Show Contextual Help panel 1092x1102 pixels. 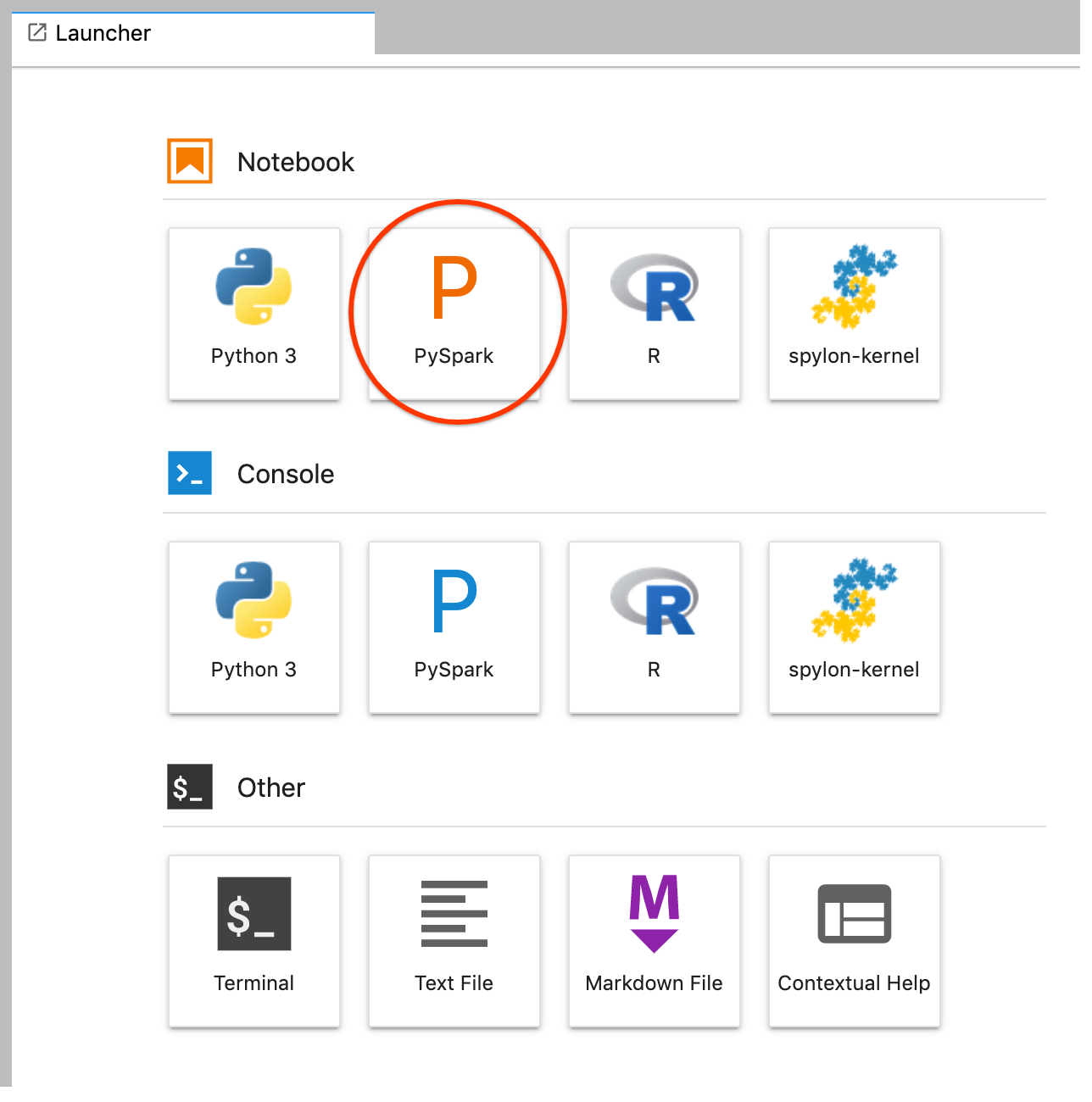[x=854, y=940]
